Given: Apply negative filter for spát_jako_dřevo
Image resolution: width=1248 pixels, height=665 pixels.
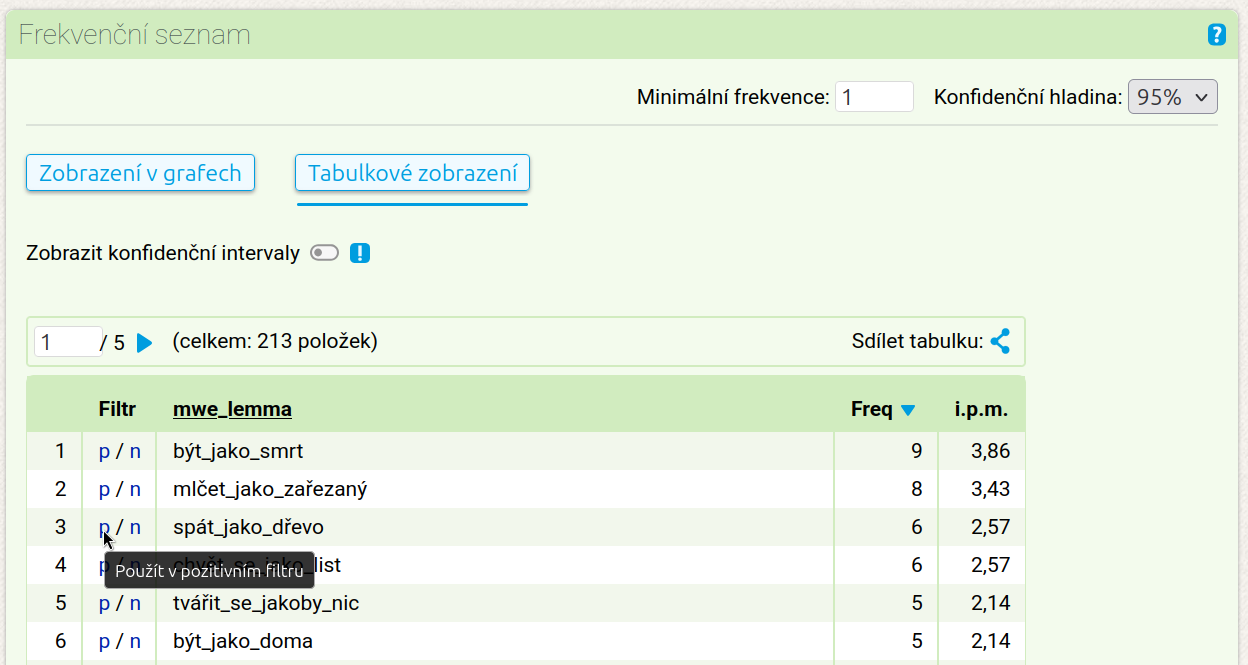Looking at the screenshot, I should [x=135, y=527].
